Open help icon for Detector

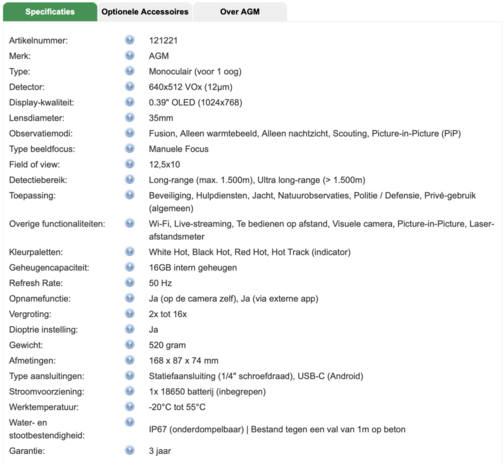[130, 86]
